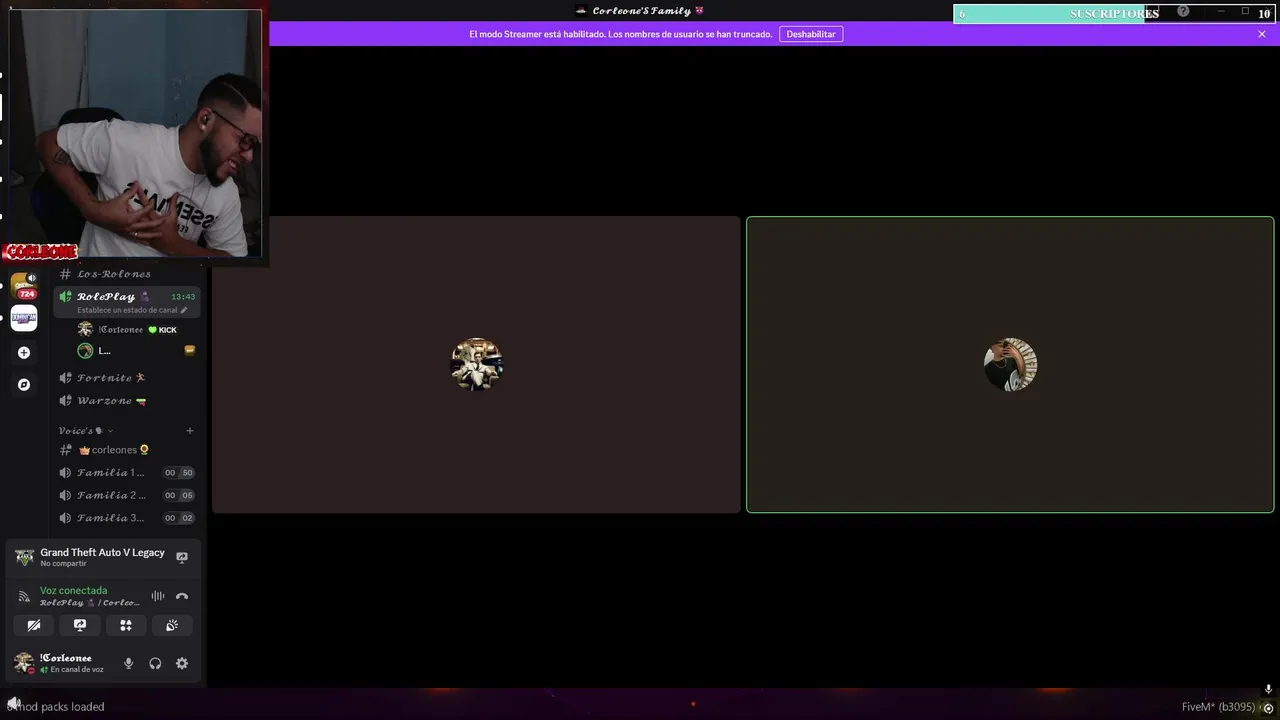Image resolution: width=1280 pixels, height=720 pixels.
Task: Edit channel status pencil under RolePlay
Action: point(184,310)
